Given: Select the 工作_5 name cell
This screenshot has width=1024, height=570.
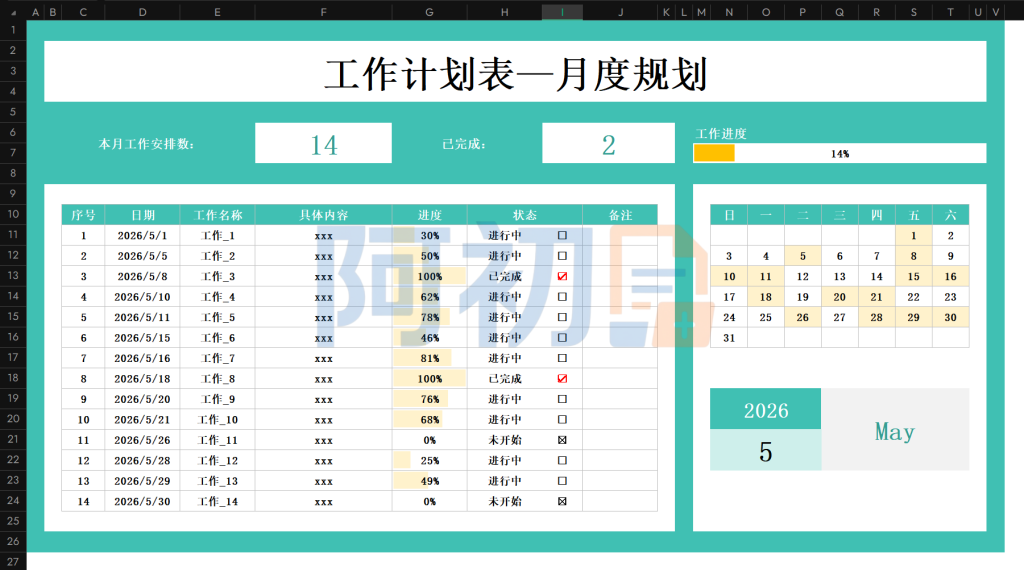Looking at the screenshot, I should click(x=217, y=317).
